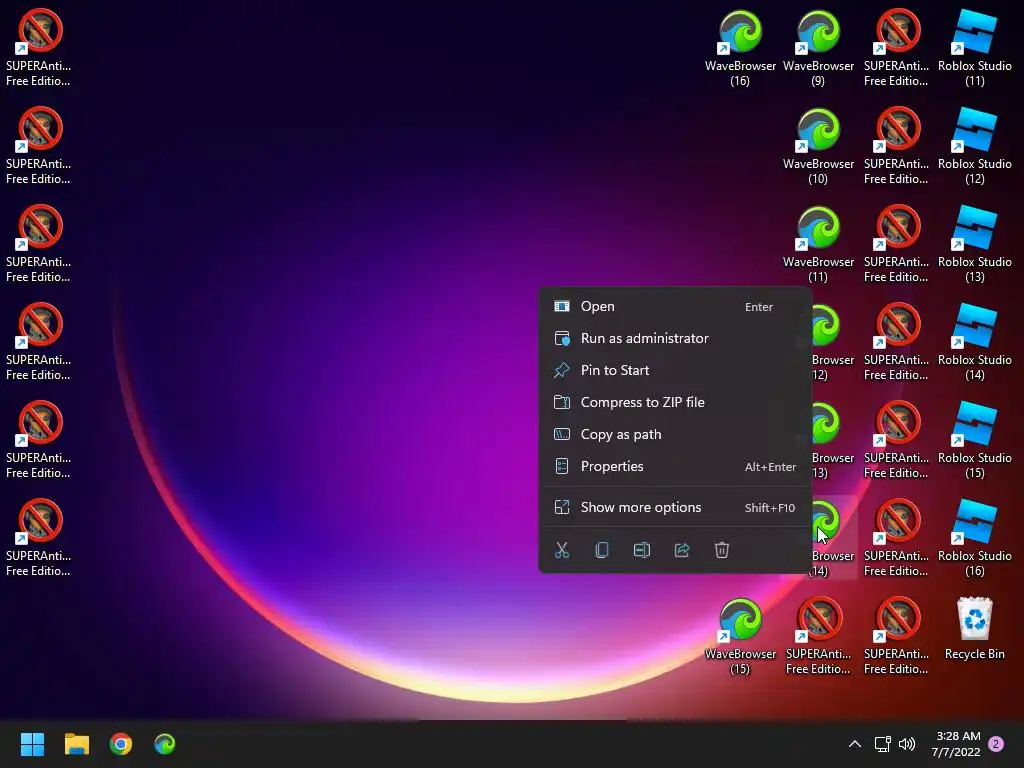The width and height of the screenshot is (1024, 768).
Task: Choose Open in the context menu
Action: click(675, 306)
